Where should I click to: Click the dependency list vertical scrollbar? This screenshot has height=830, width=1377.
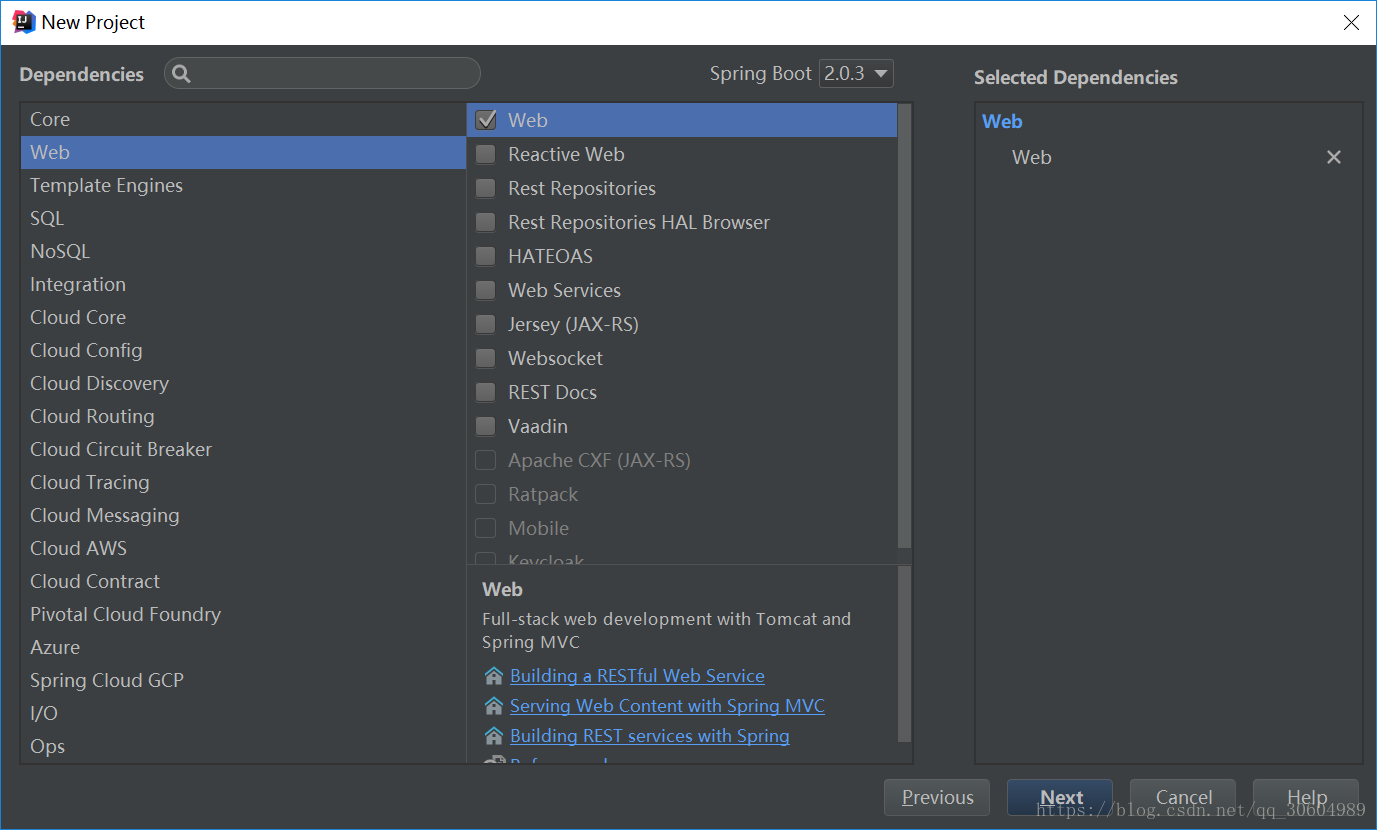[904, 326]
